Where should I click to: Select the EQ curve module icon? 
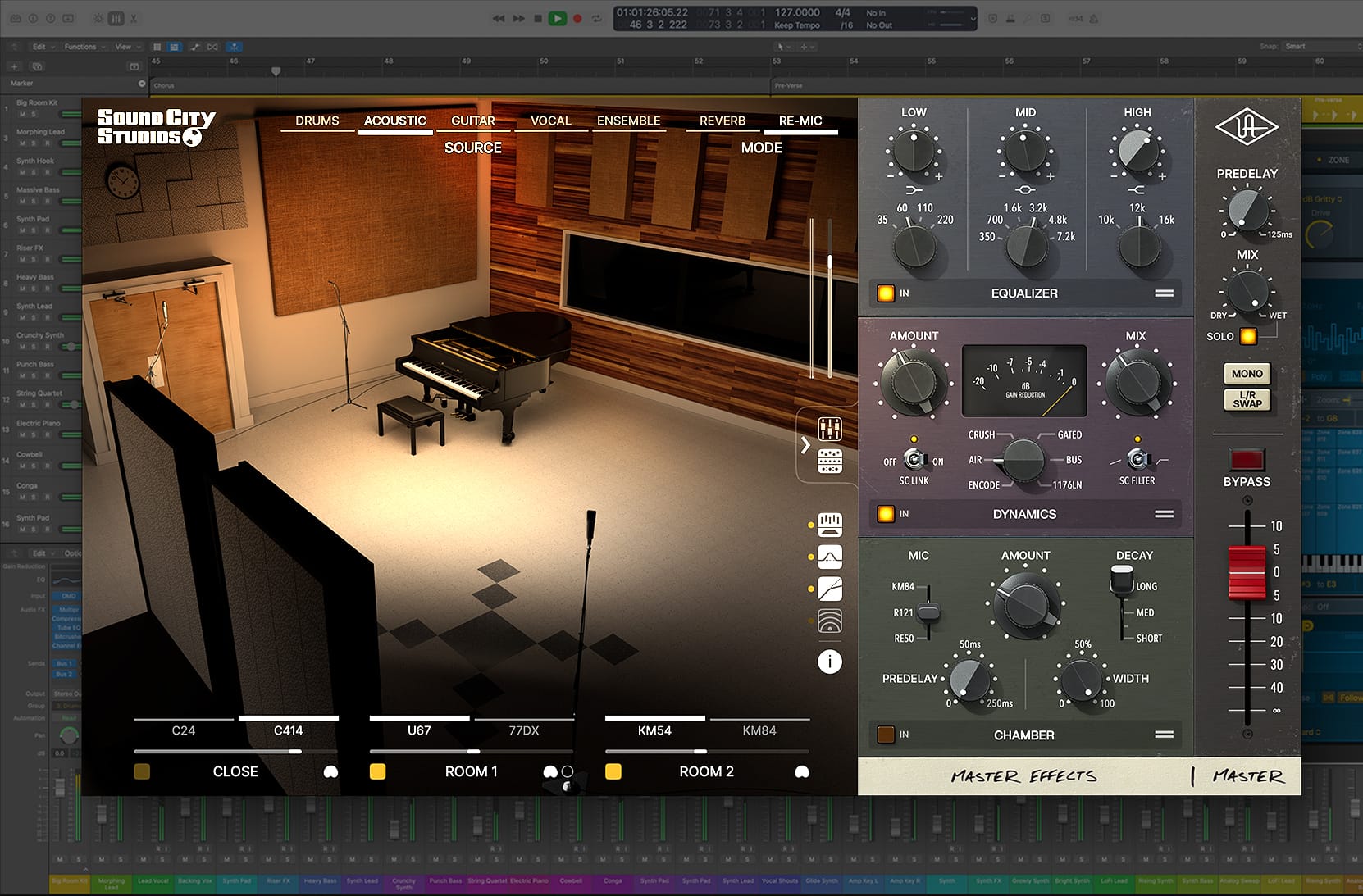(830, 557)
